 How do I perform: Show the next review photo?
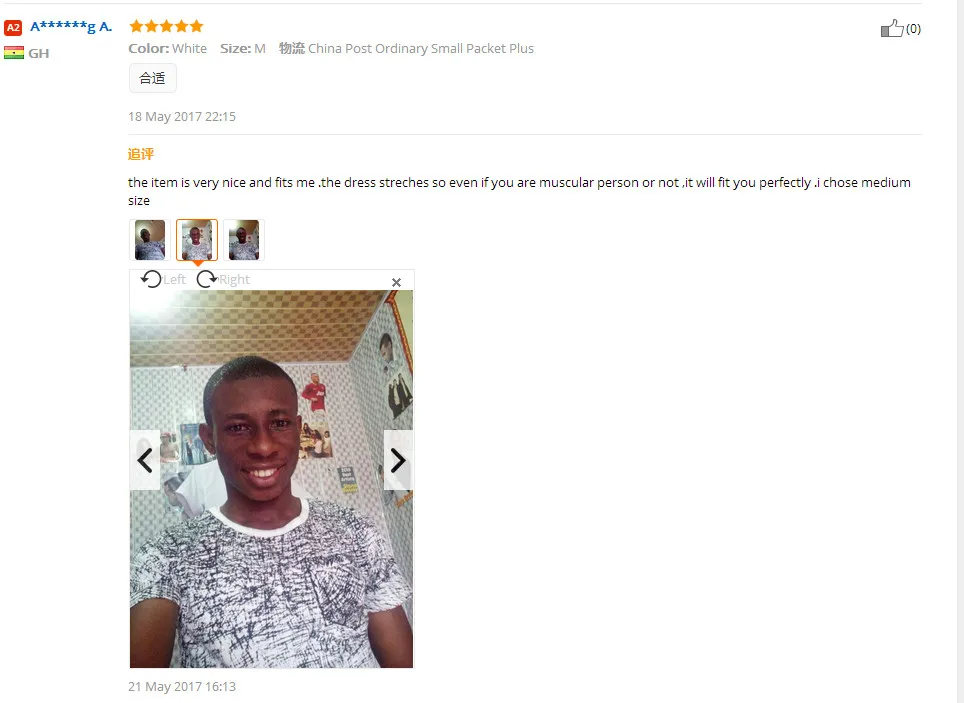tap(398, 460)
